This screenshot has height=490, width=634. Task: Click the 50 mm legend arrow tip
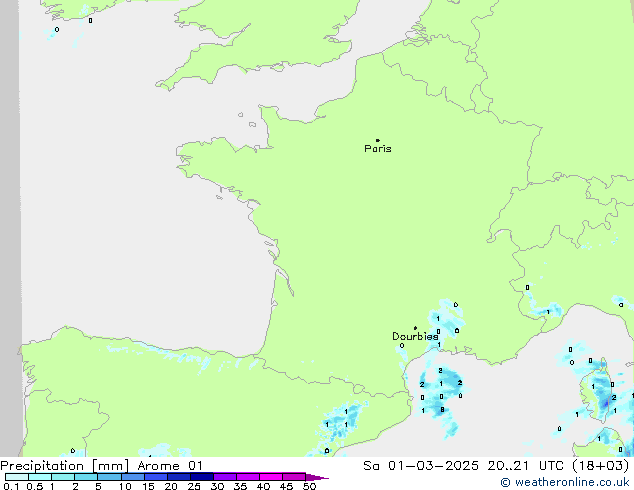[317, 477]
